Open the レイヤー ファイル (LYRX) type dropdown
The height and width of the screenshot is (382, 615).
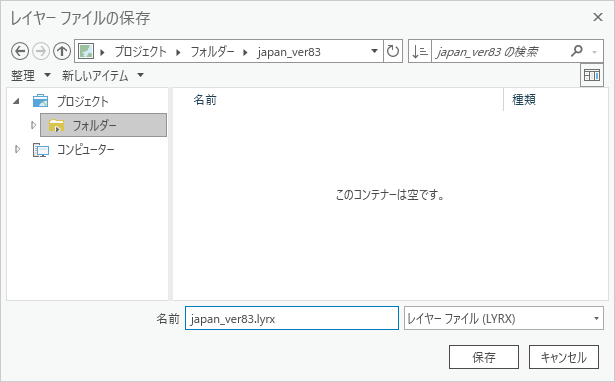pyautogui.click(x=504, y=318)
